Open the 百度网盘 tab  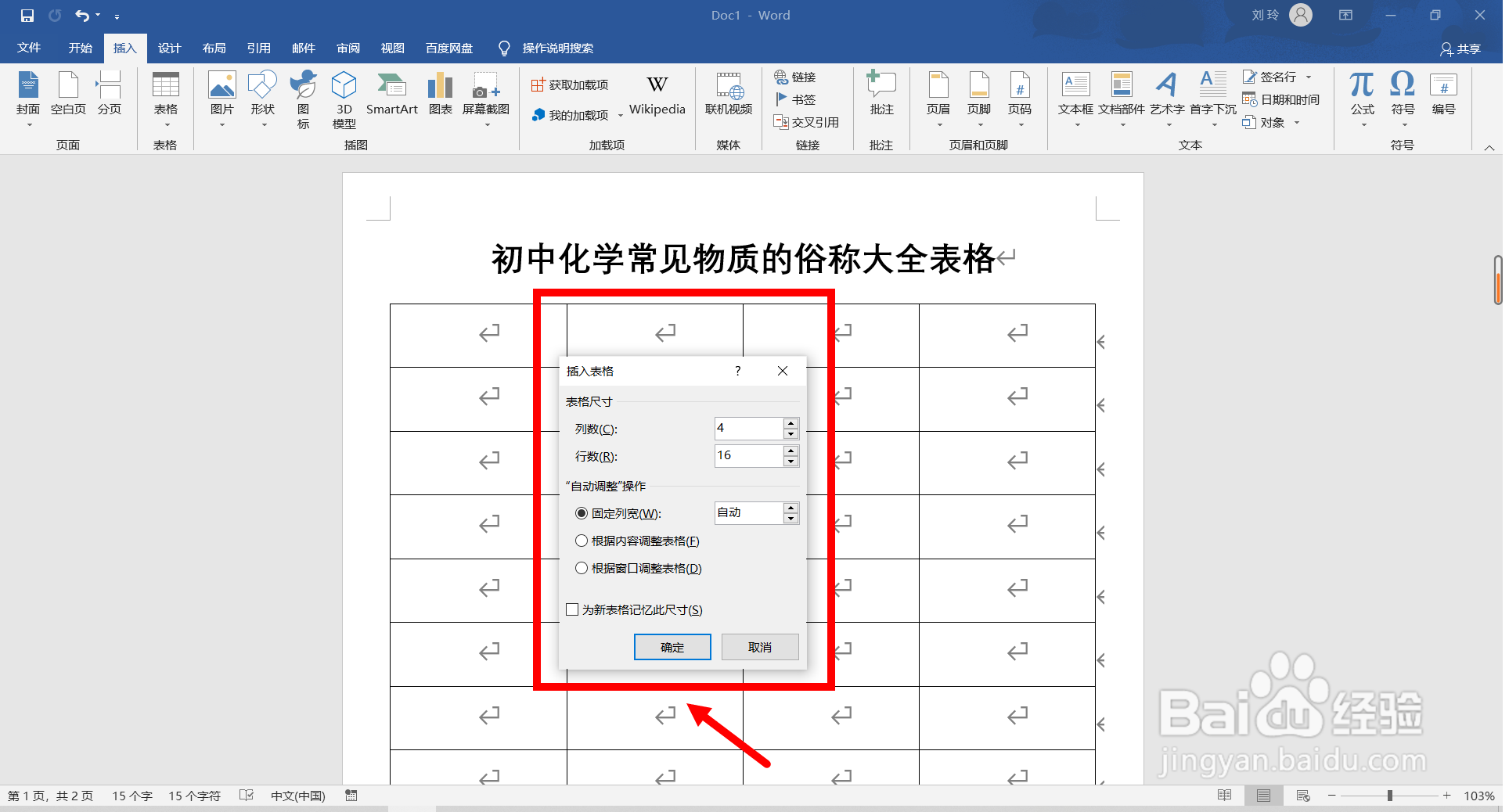448,48
